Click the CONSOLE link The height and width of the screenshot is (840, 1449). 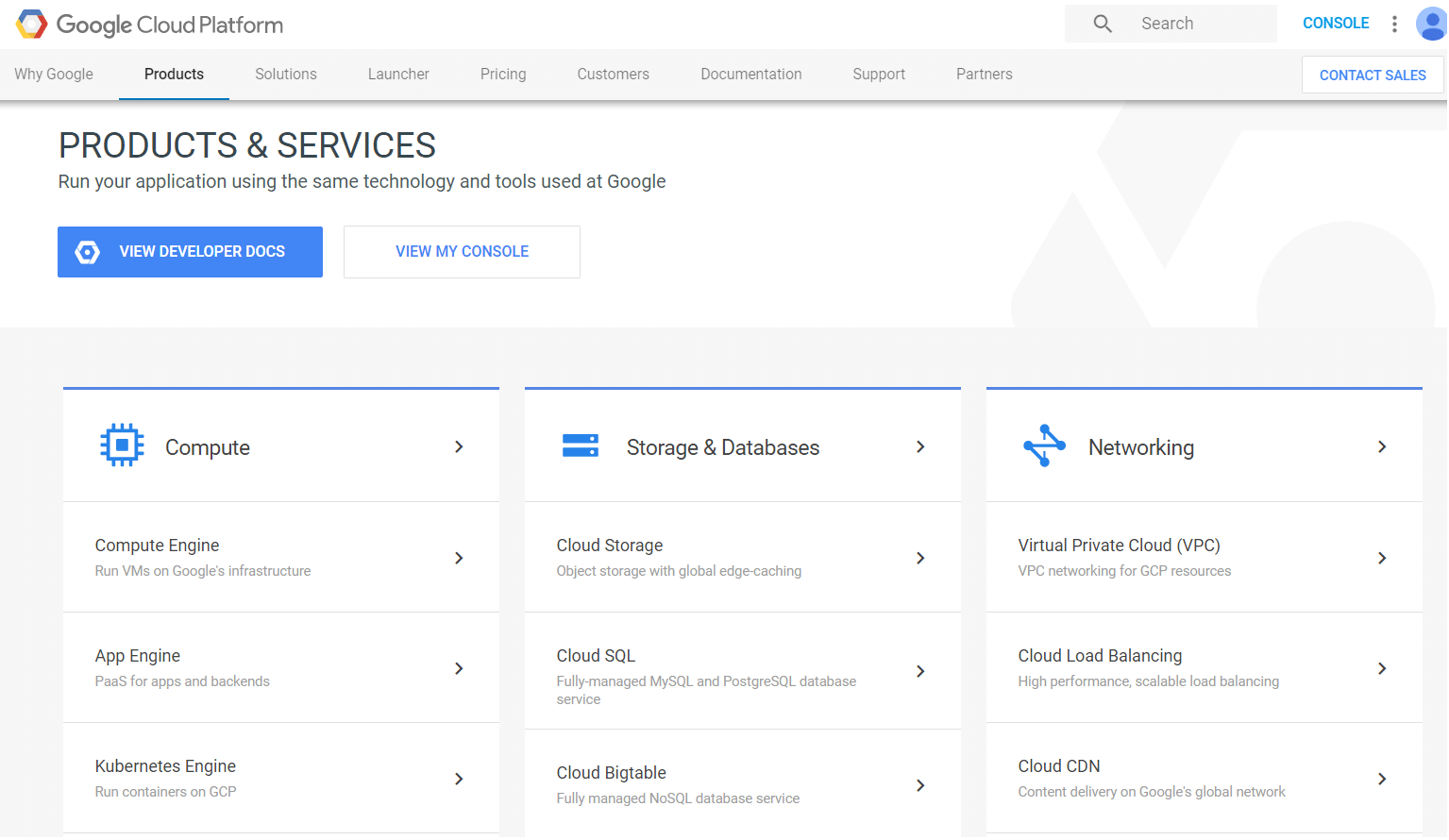pos(1336,24)
